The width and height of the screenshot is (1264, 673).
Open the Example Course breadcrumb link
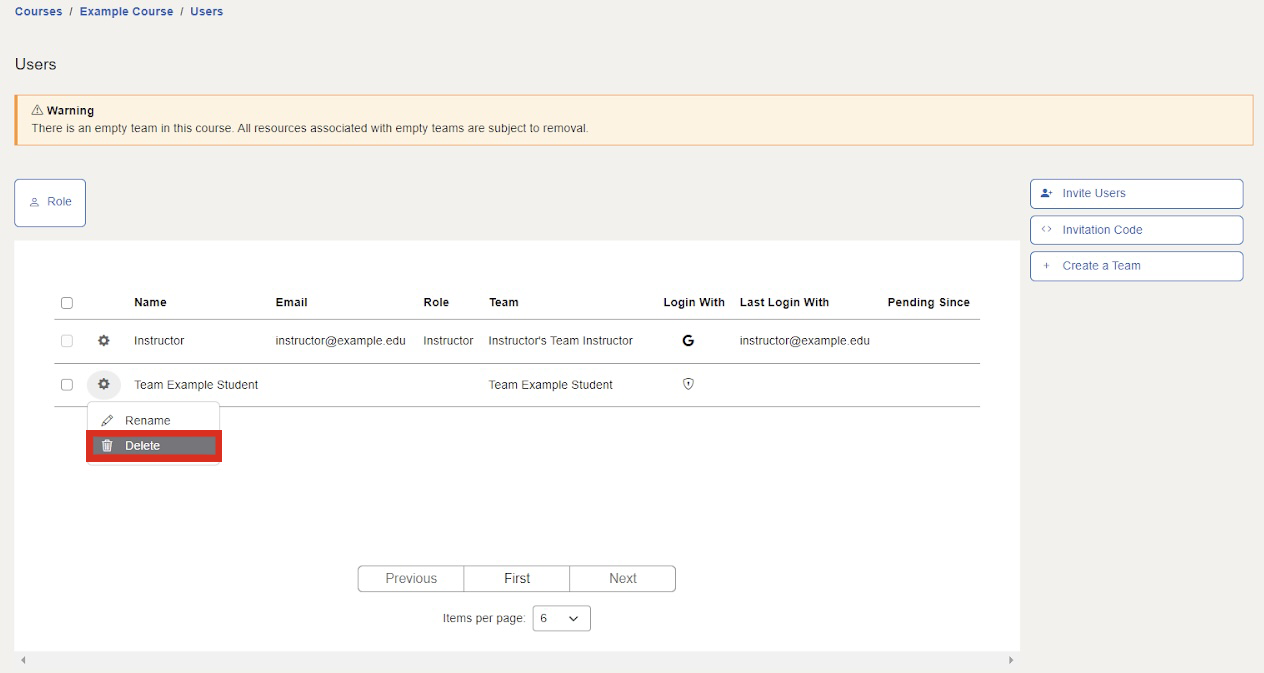pos(126,12)
